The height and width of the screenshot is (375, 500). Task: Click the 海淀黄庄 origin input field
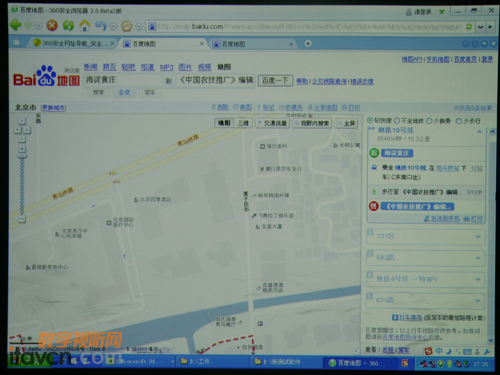[123, 80]
